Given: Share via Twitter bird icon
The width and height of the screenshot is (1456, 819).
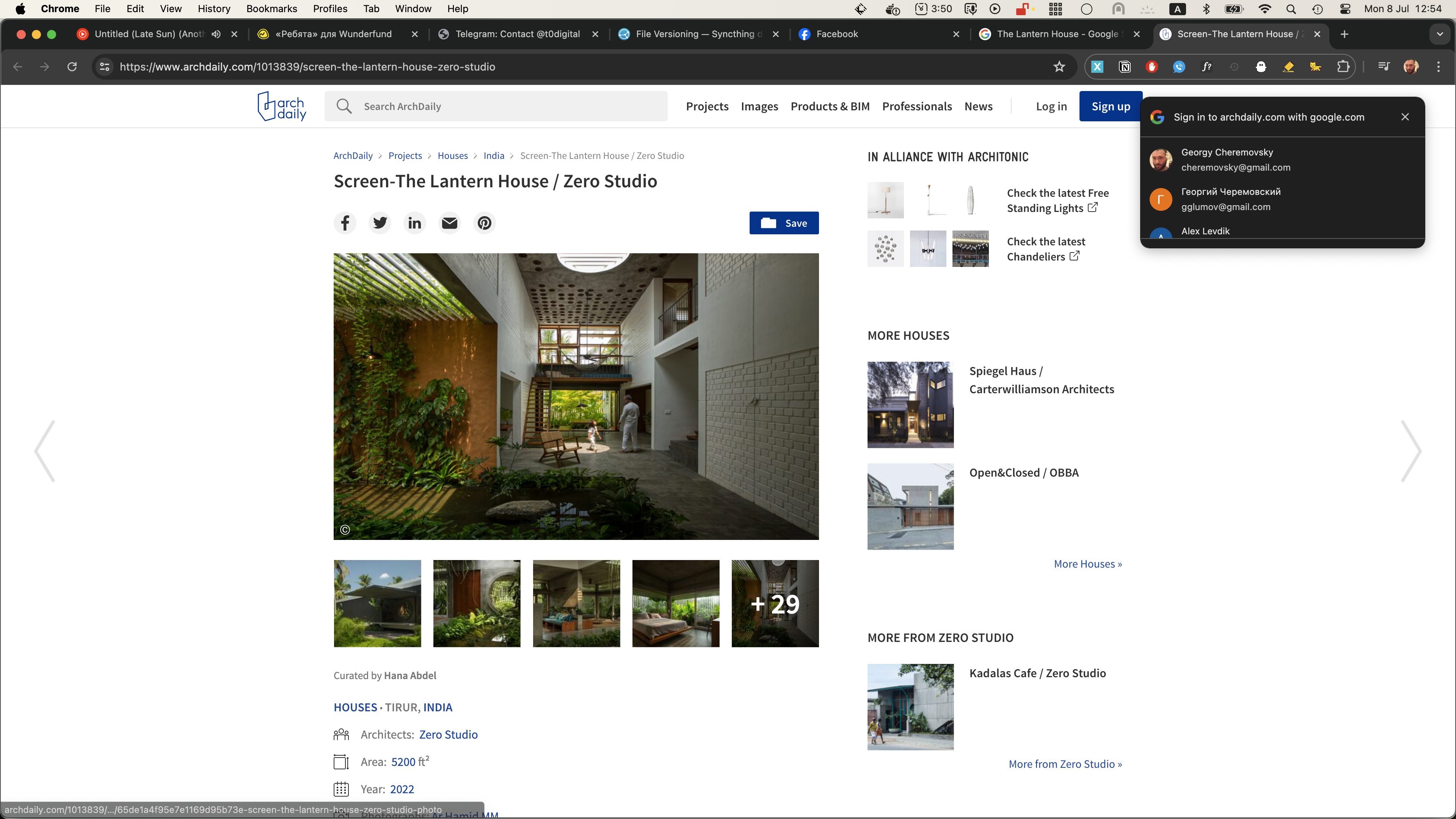Looking at the screenshot, I should tap(380, 223).
